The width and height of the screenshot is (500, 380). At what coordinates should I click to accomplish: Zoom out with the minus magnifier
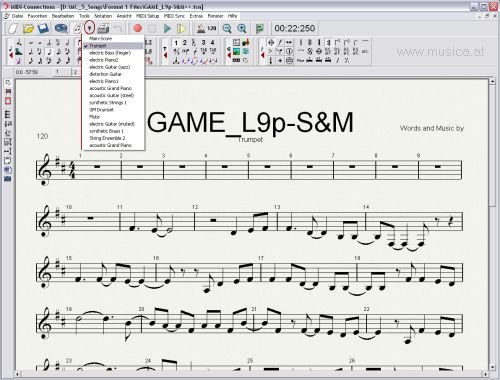coord(227,29)
